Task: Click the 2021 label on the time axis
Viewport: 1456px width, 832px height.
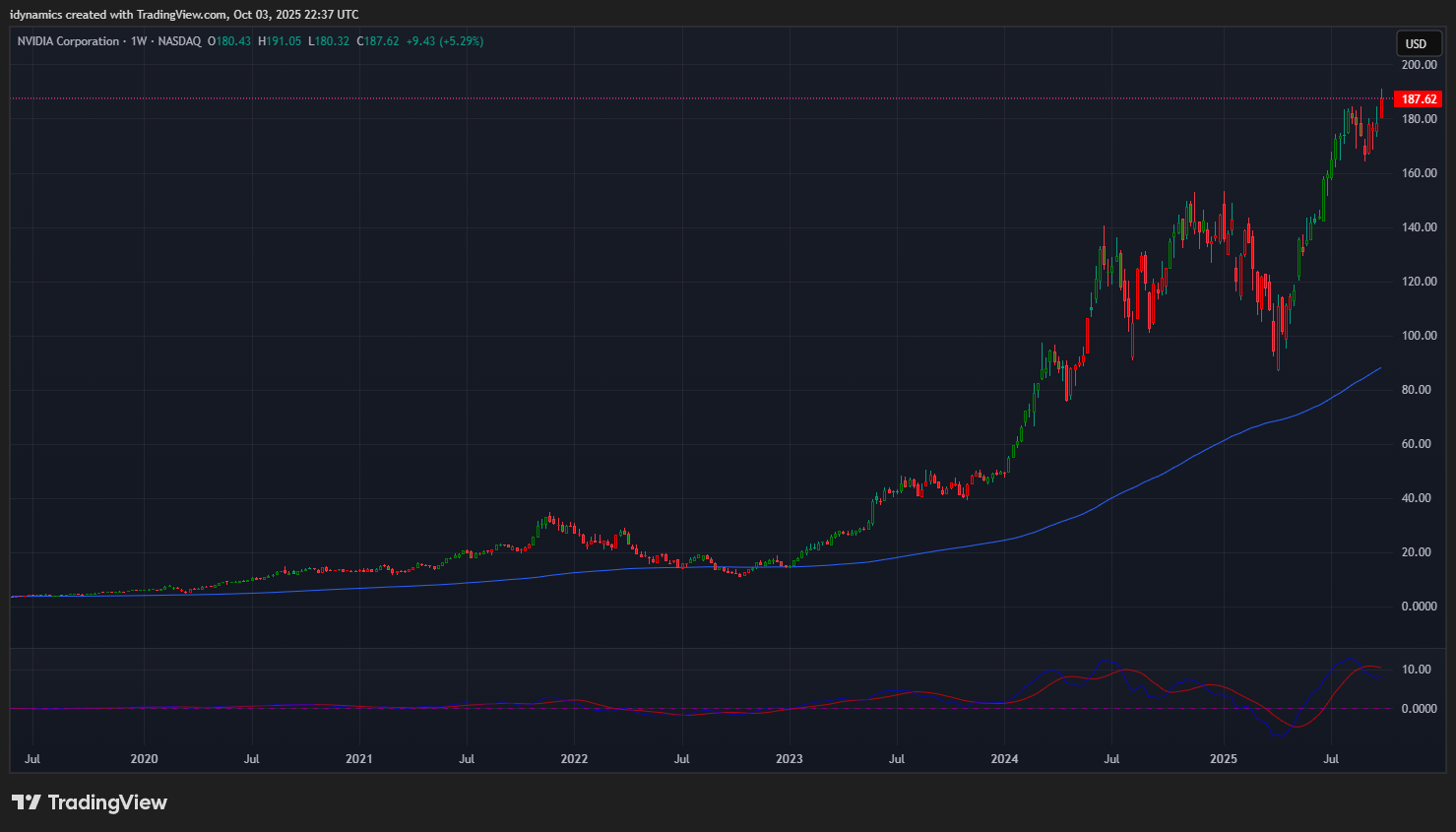Action: click(x=359, y=759)
